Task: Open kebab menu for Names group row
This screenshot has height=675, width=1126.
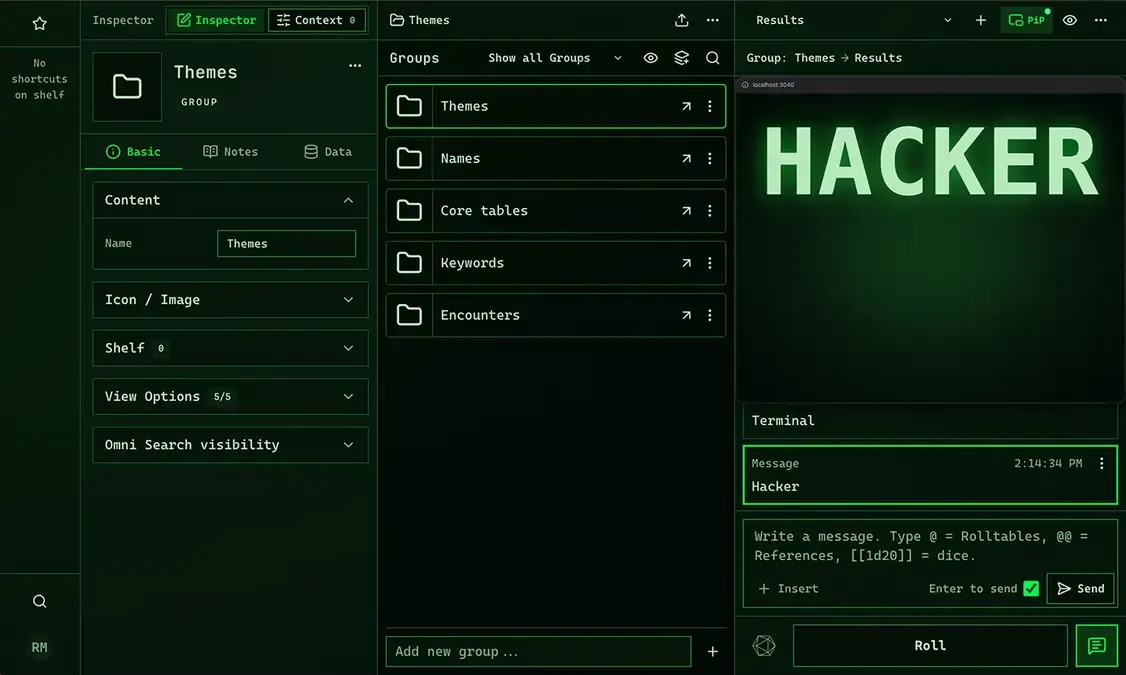Action: click(709, 159)
